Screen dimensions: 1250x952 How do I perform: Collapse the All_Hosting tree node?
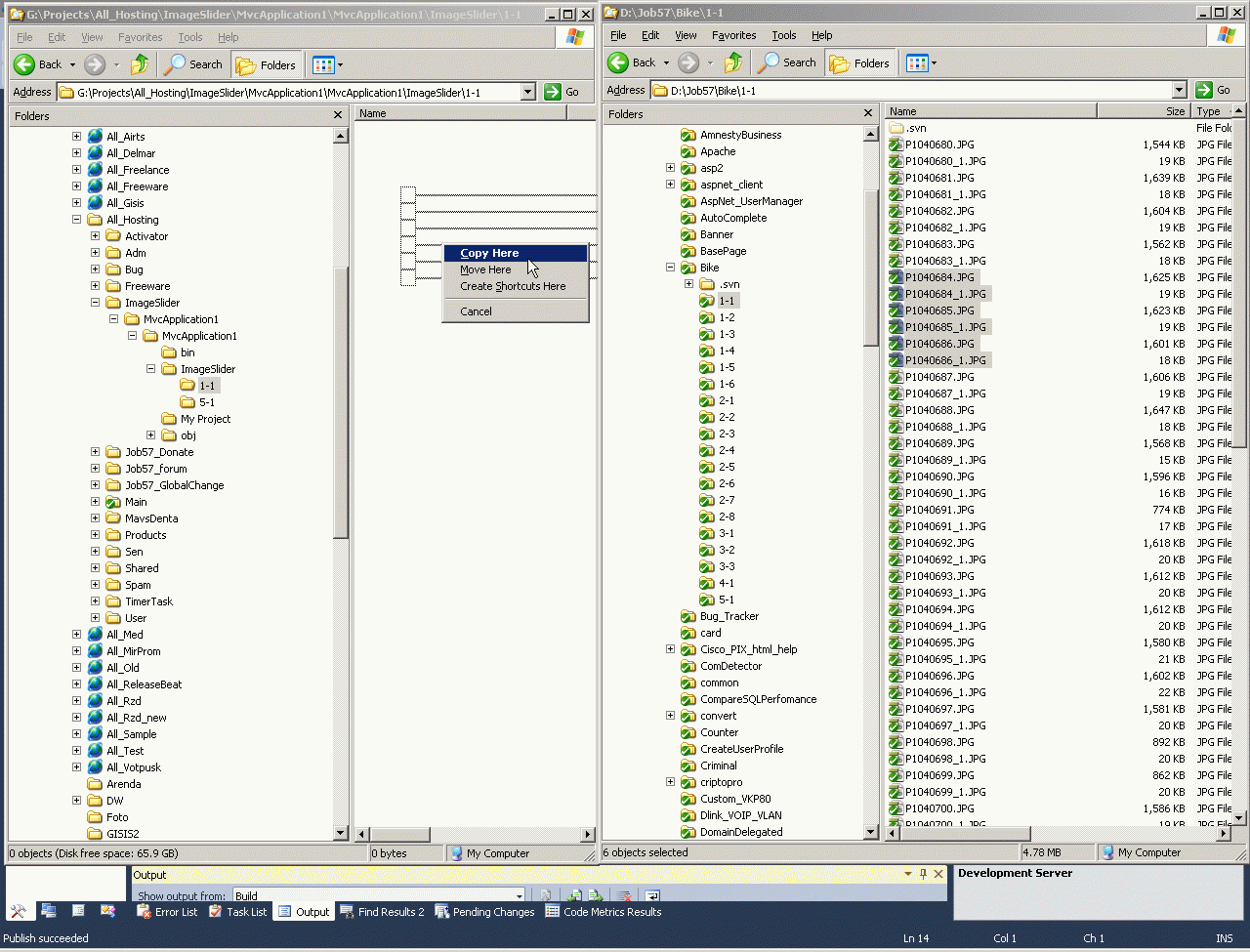click(x=76, y=220)
